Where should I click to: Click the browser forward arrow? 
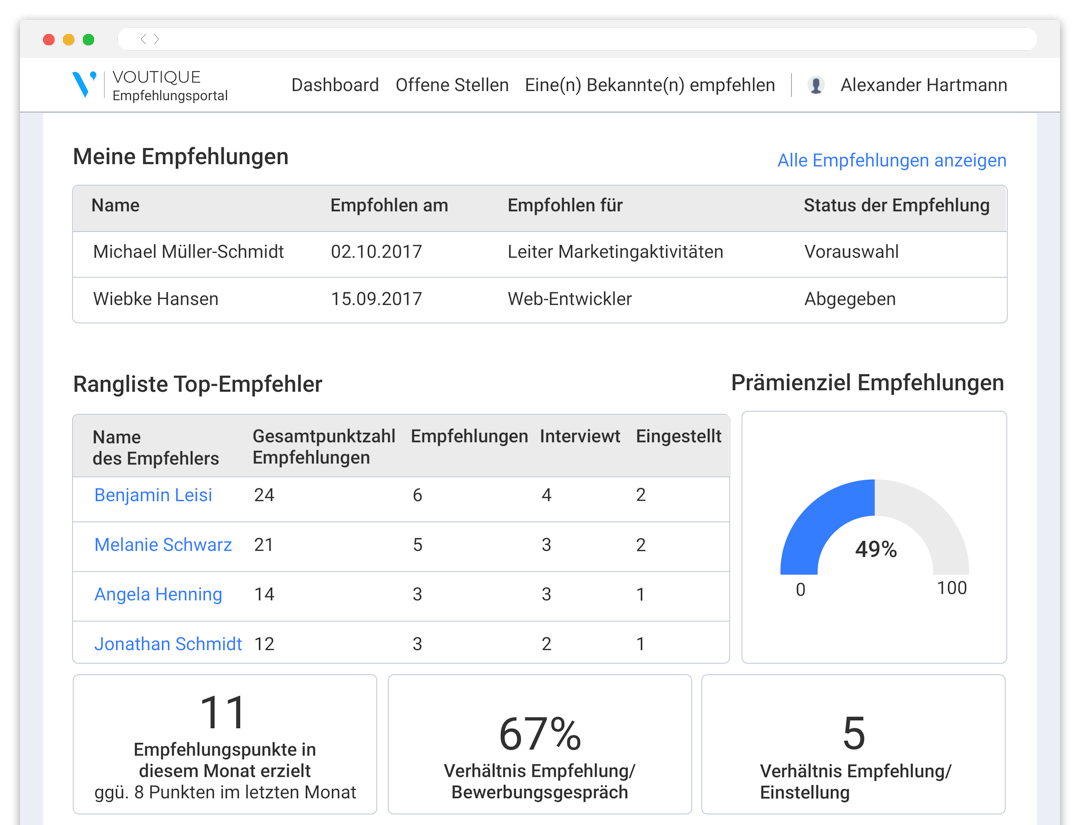(157, 39)
